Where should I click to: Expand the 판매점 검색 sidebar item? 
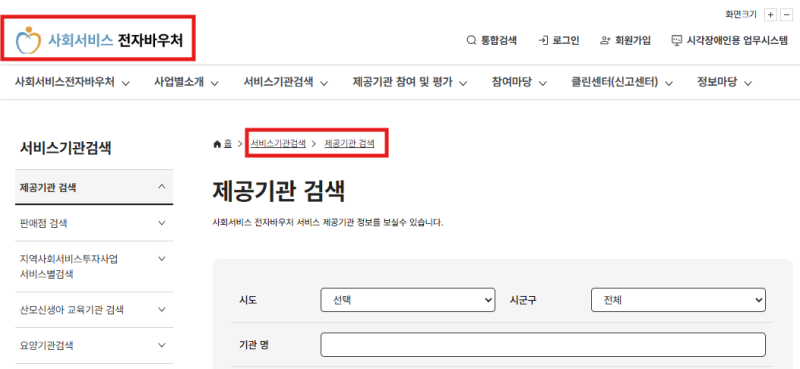point(94,223)
